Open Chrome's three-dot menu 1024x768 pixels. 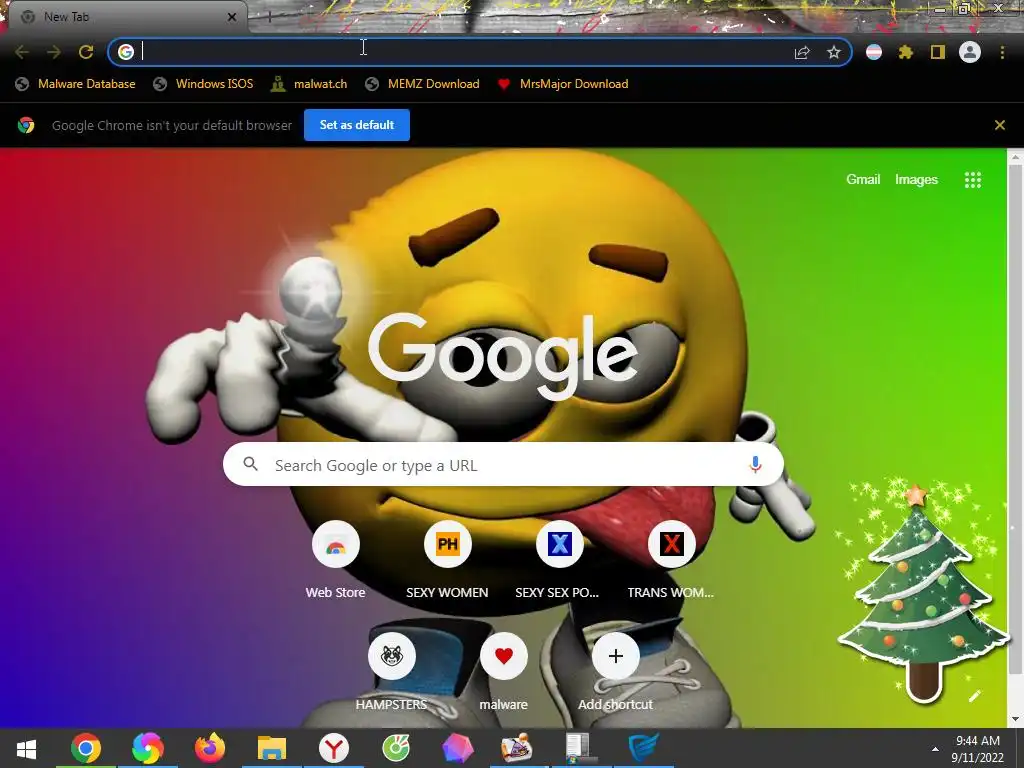[1002, 52]
